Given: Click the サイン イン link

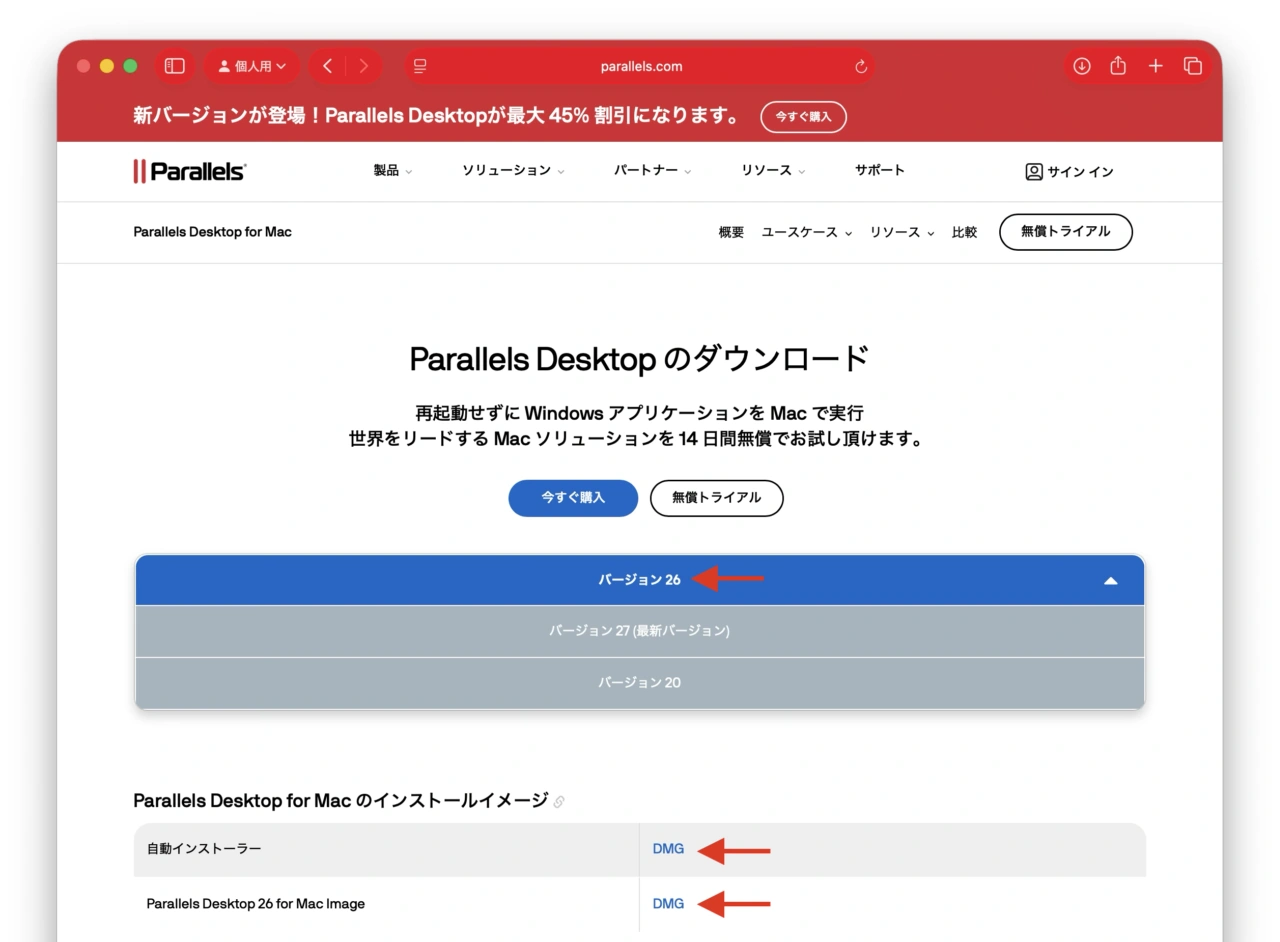Looking at the screenshot, I should click(1069, 172).
